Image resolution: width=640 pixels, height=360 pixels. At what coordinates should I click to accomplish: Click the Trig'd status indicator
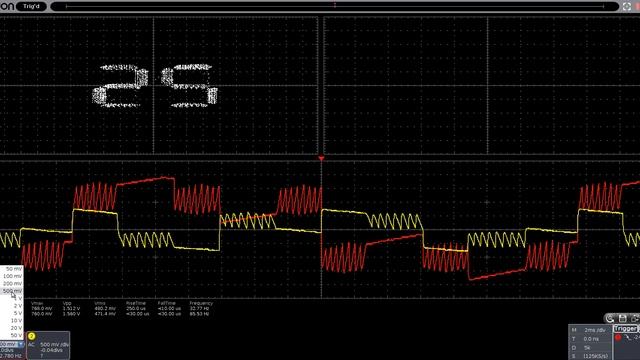point(31,6)
